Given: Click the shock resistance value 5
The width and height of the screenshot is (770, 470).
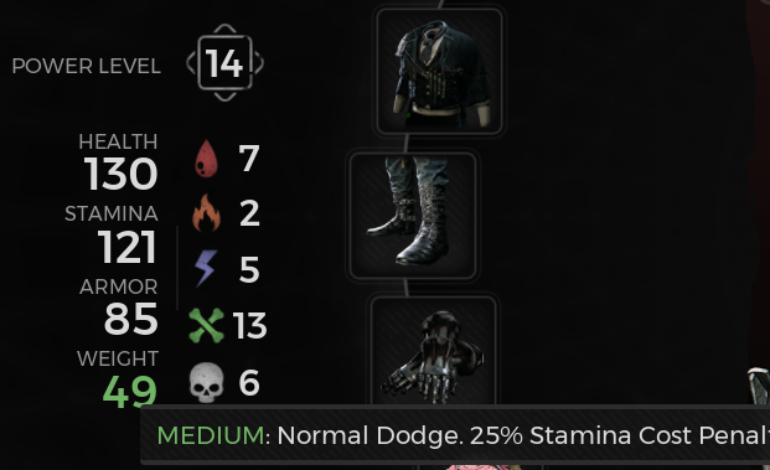Looking at the screenshot, I should click(249, 269).
